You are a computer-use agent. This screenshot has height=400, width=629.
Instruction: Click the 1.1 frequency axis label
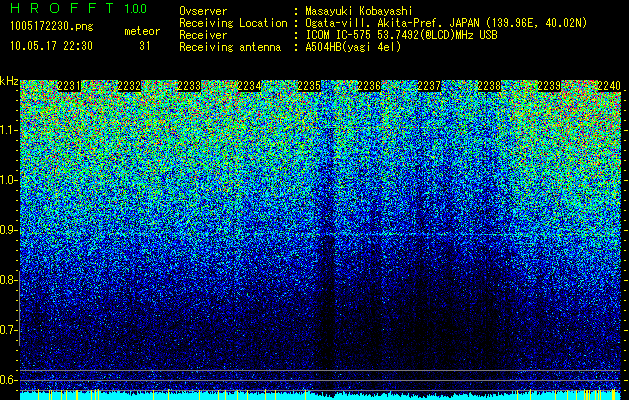point(8,130)
